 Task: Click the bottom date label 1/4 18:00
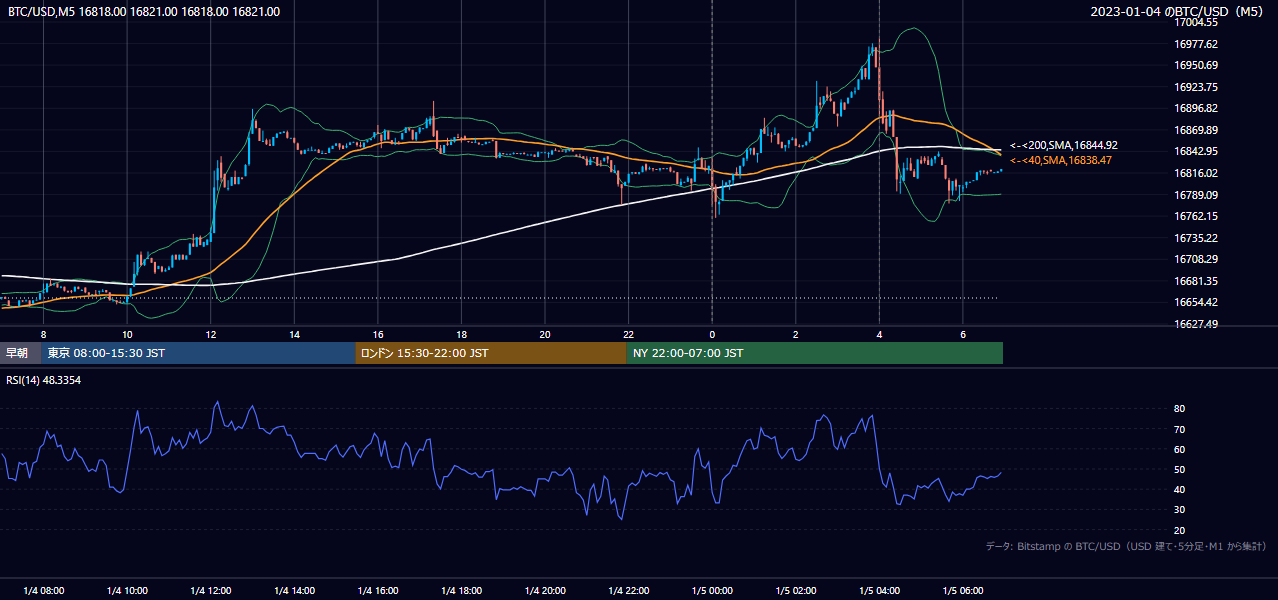[x=462, y=591]
